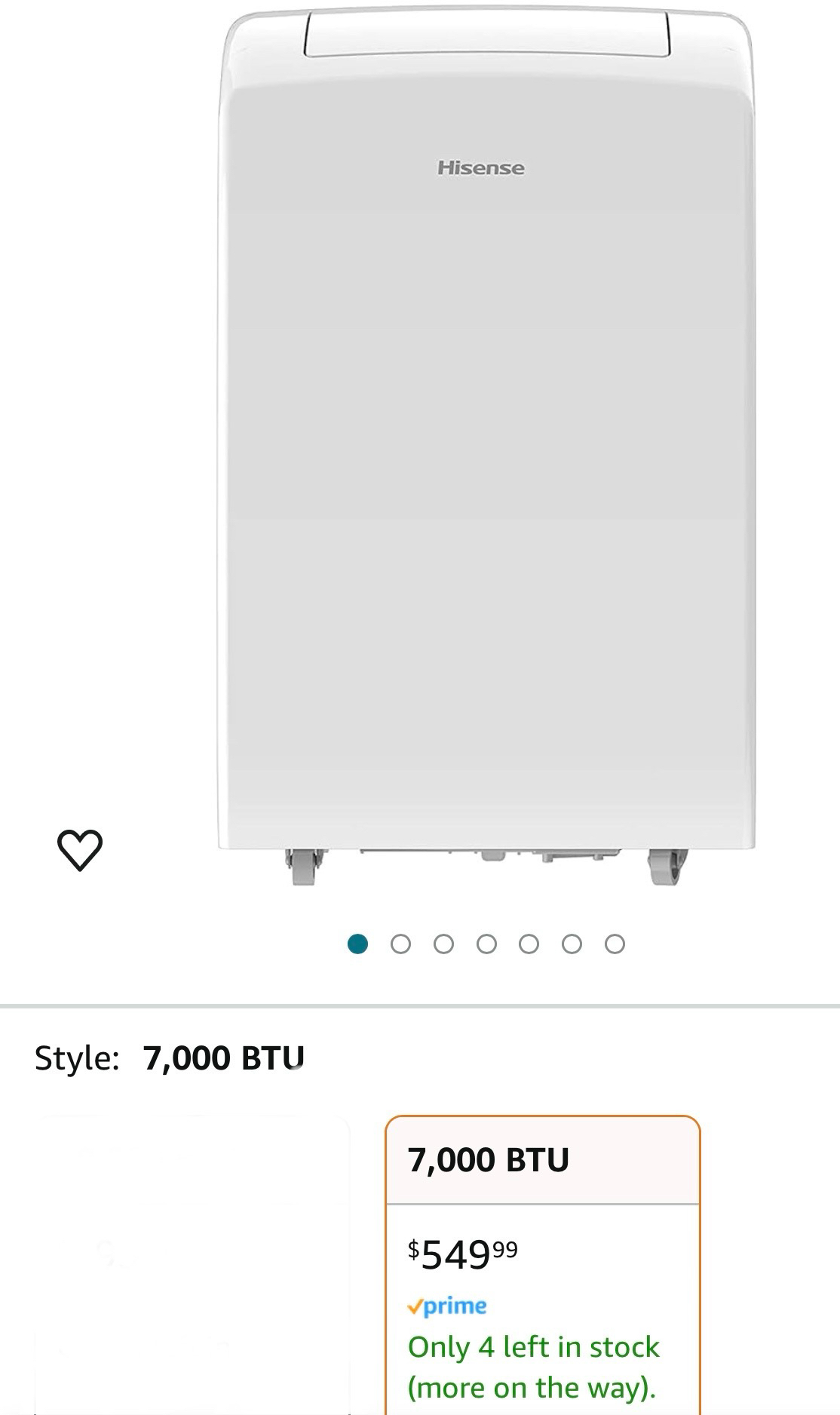Tap the 'Style:' label

pyautogui.click(x=77, y=1057)
